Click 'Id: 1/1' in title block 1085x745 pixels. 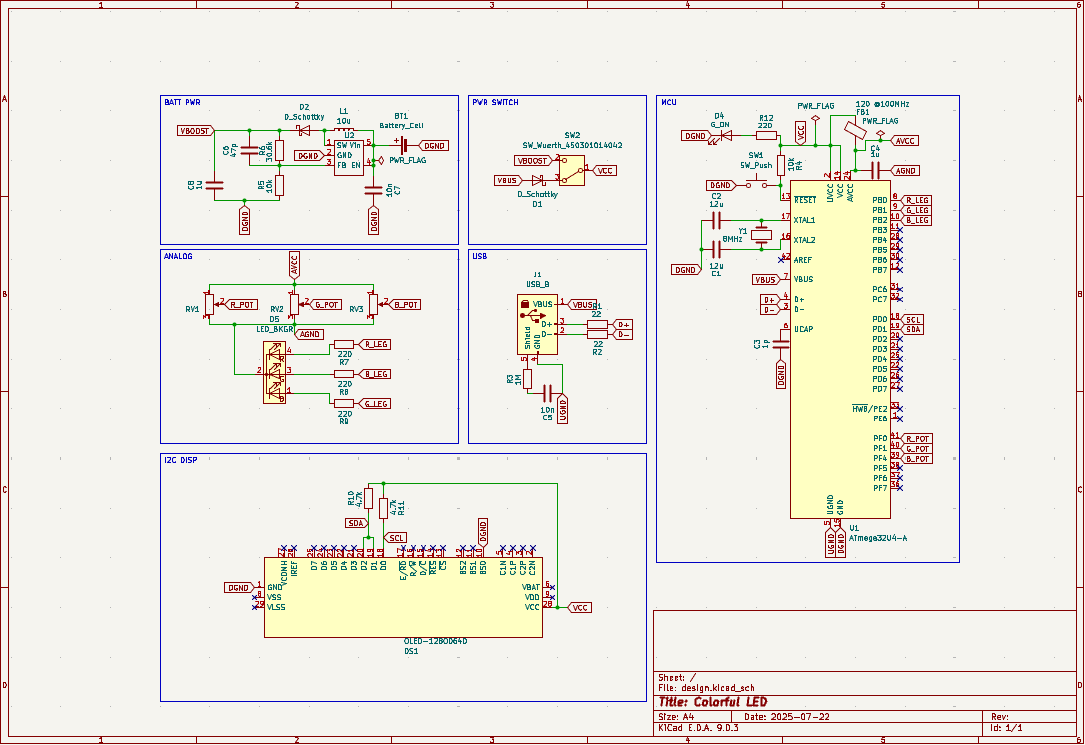pyautogui.click(x=1007, y=728)
